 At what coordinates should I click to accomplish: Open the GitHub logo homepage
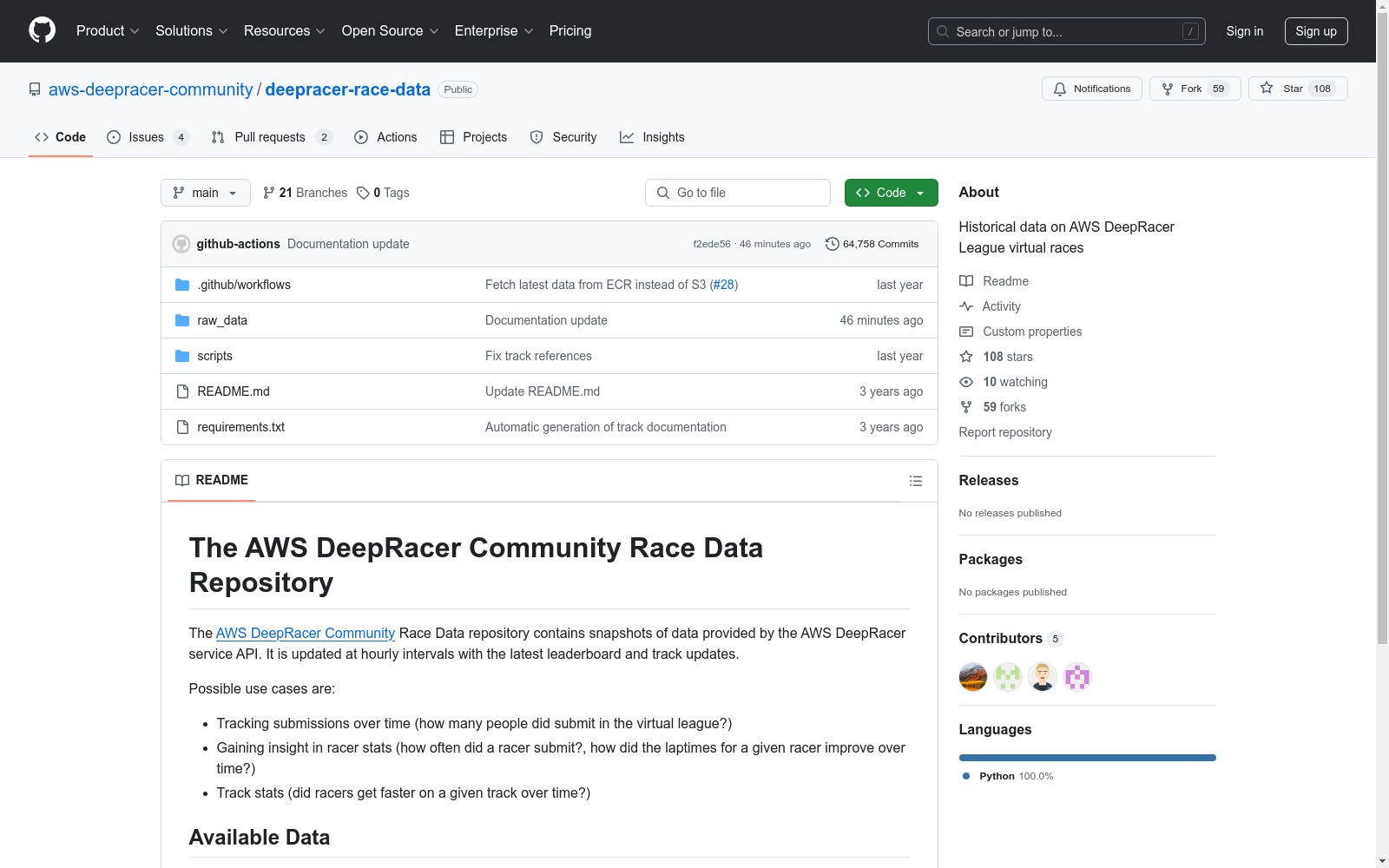tap(42, 30)
